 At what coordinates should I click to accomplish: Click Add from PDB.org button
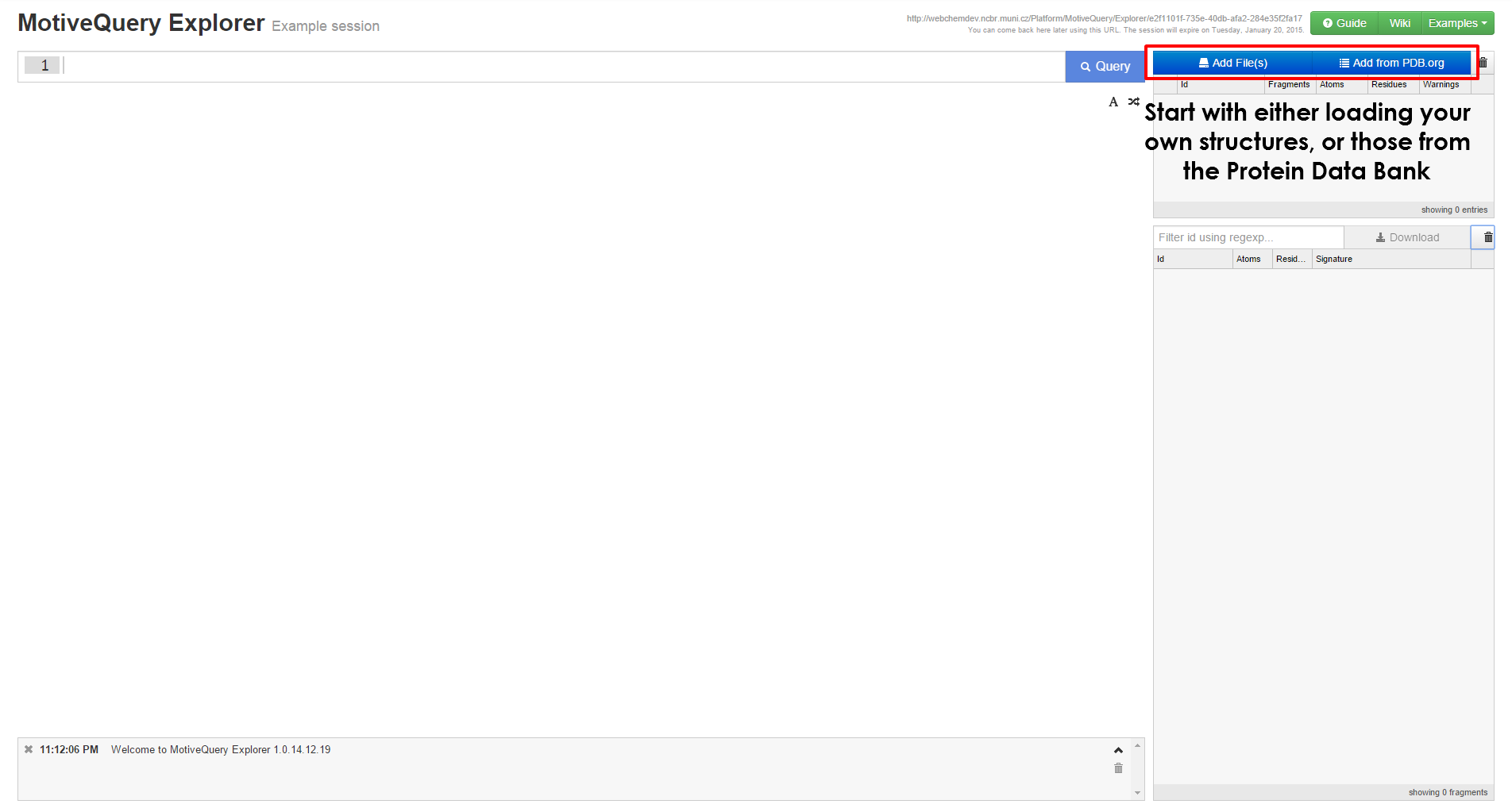coord(1391,63)
